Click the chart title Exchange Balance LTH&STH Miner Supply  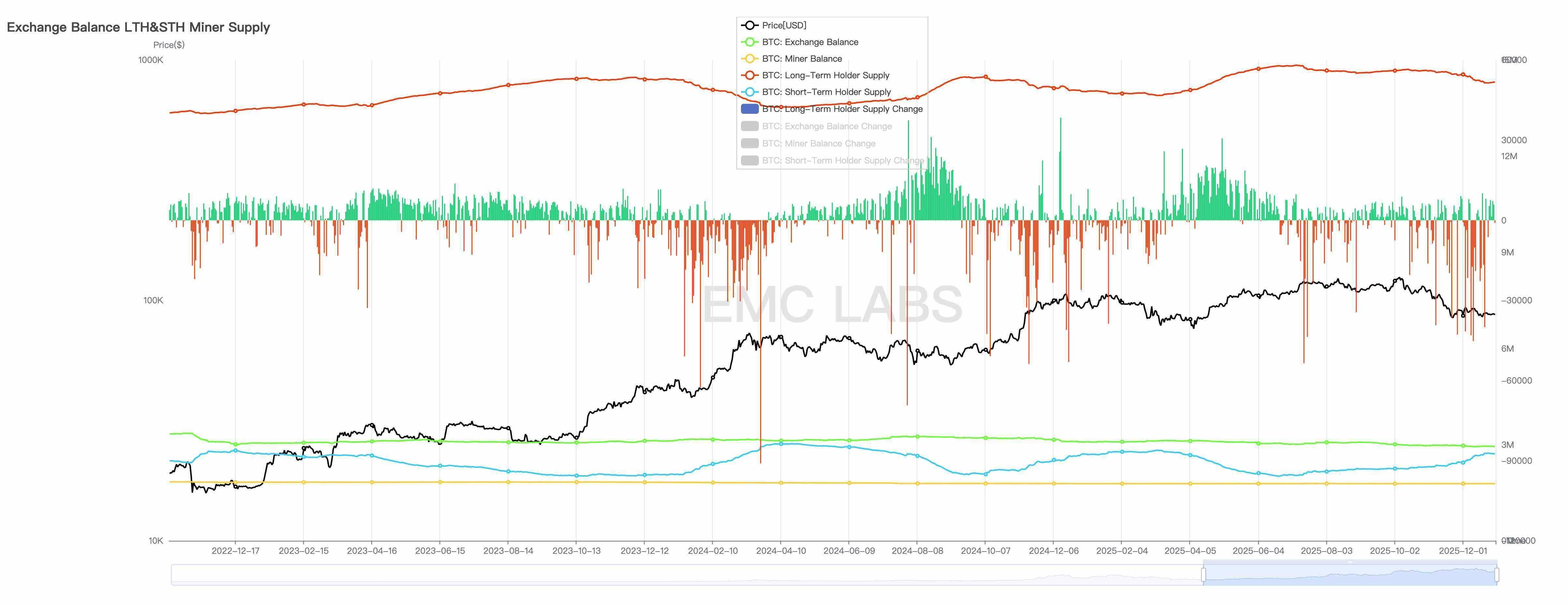138,27
